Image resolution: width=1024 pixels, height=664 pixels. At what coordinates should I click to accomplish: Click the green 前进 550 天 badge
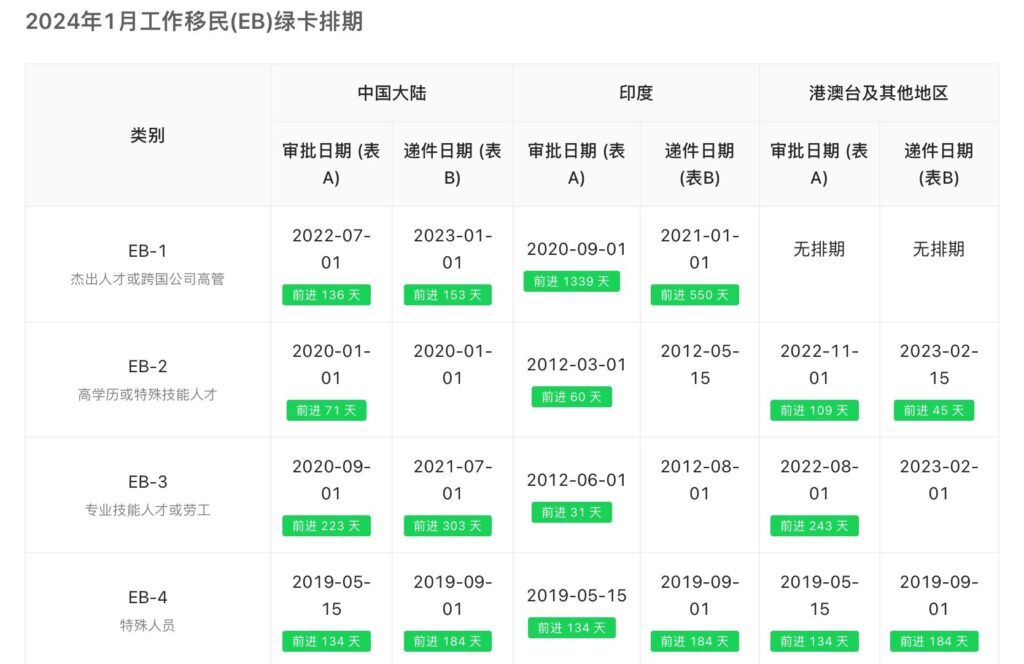[694, 295]
